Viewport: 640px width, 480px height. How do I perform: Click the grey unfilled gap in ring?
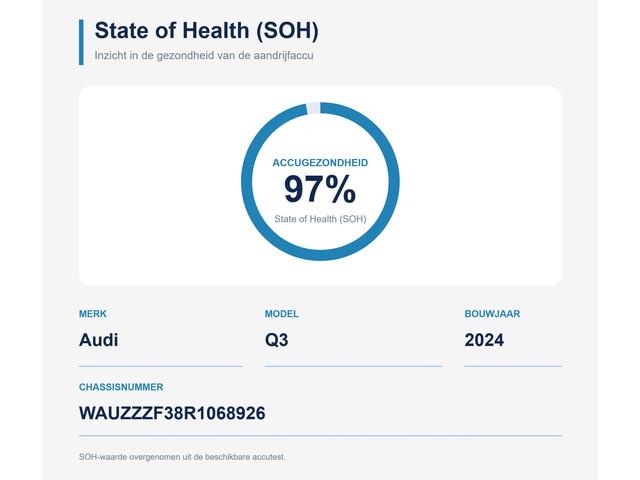313,108
